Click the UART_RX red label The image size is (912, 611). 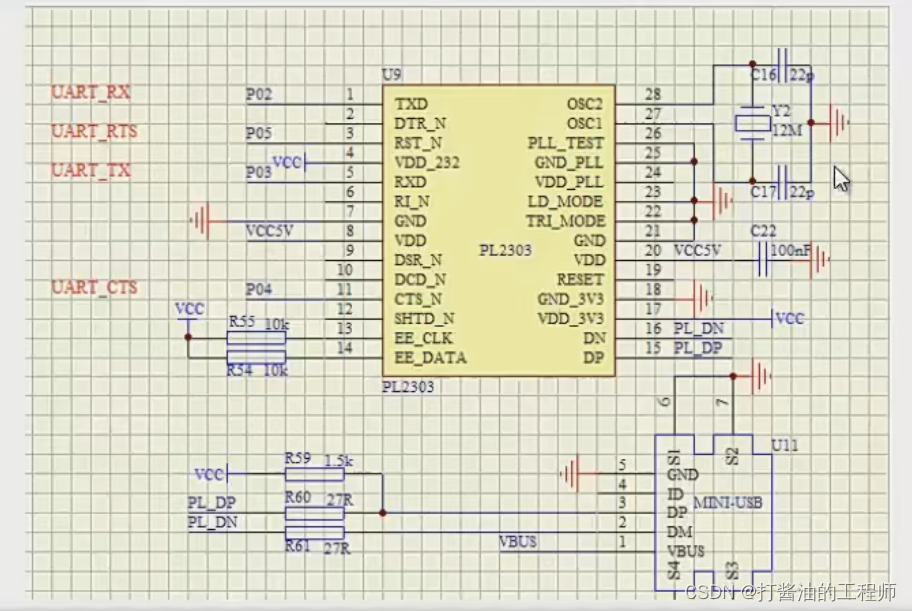[x=91, y=93]
